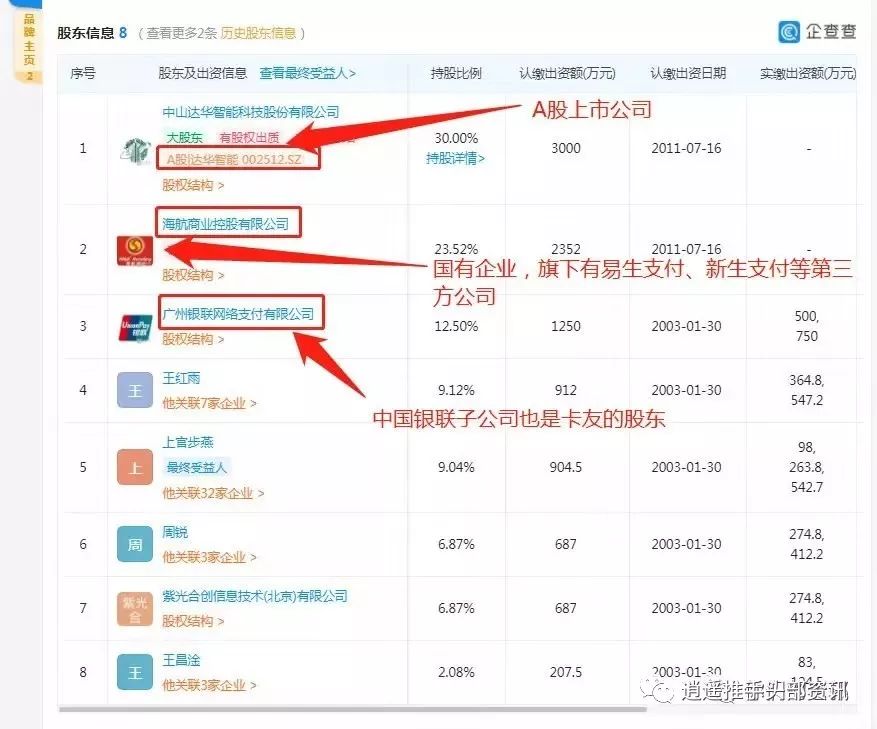Screen dimensions: 877x729
Task: Open shareholder 王红雨 profile
Action: point(181,378)
